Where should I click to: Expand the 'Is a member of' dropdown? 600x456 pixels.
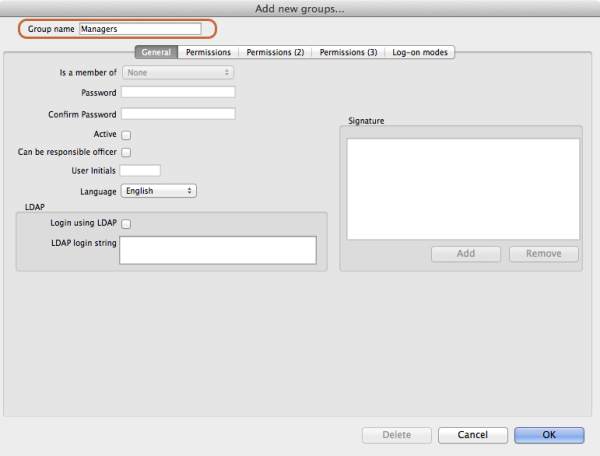click(x=177, y=72)
